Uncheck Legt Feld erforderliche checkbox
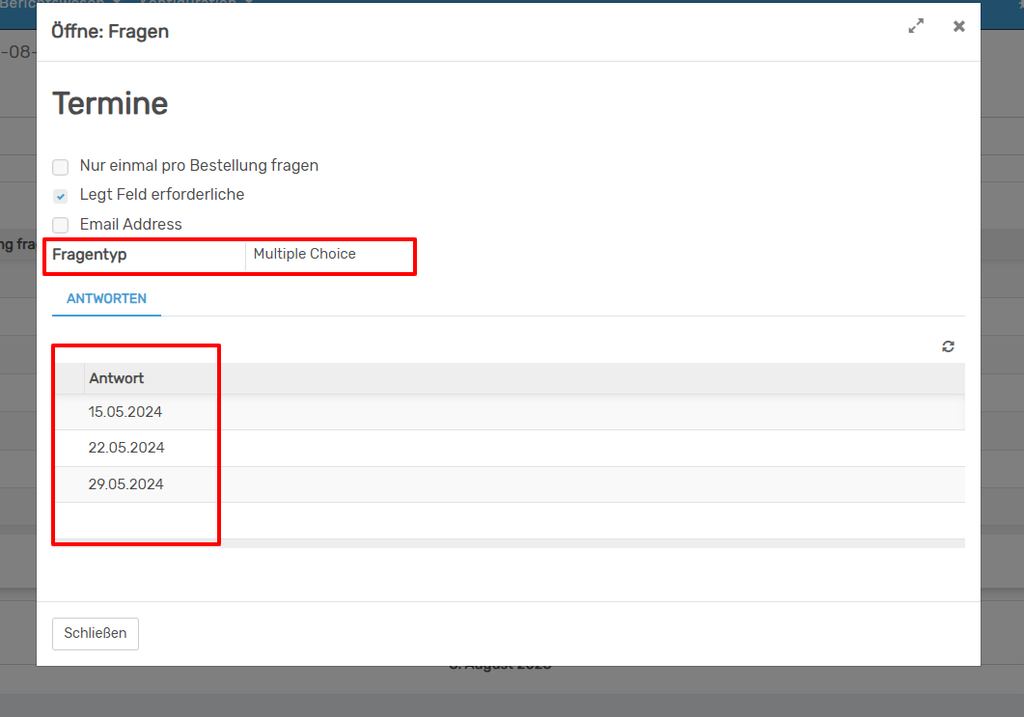The width and height of the screenshot is (1024, 717). (x=61, y=196)
